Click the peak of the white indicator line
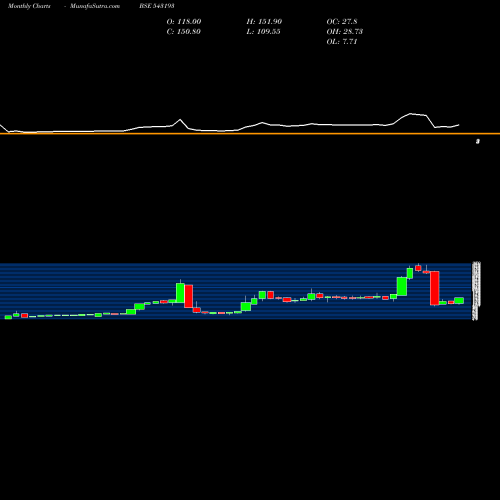The height and width of the screenshot is (500, 500). point(411,114)
